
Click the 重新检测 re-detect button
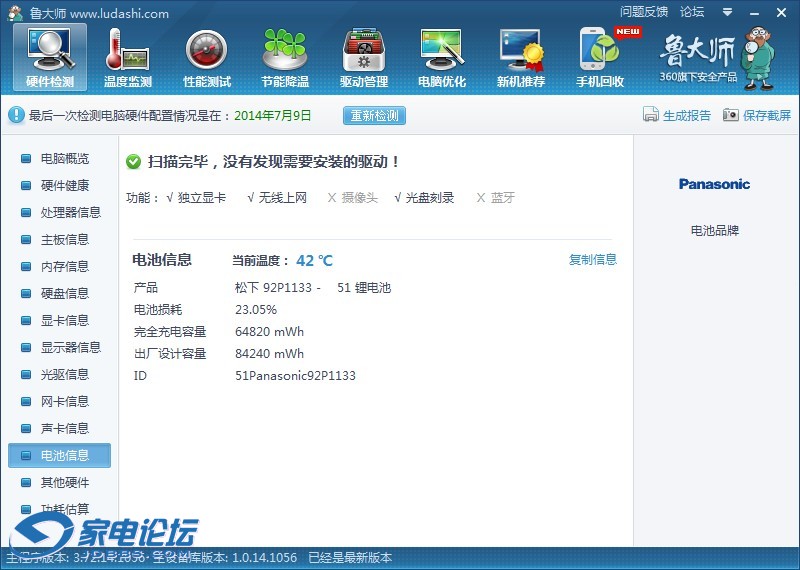click(374, 115)
